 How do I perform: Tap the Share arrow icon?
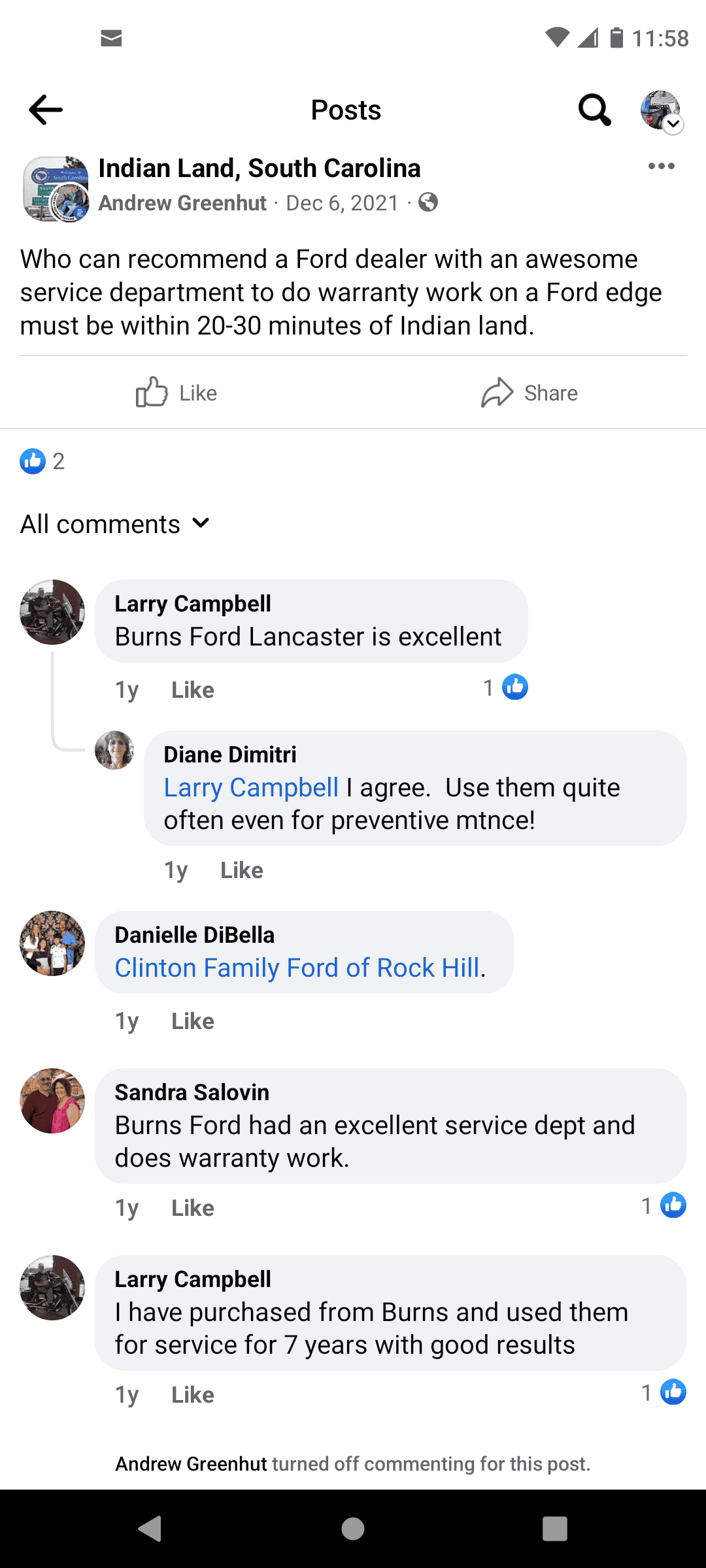(x=497, y=393)
